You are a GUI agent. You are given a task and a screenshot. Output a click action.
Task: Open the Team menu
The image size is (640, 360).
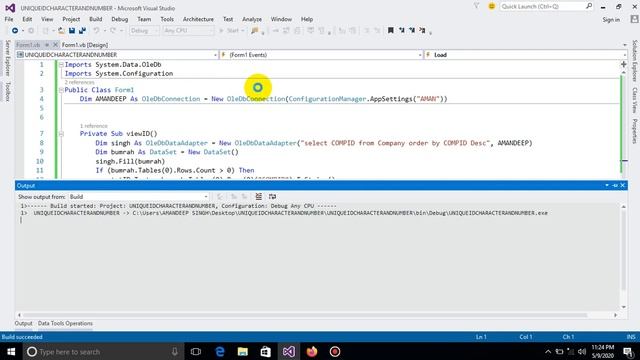tap(144, 19)
